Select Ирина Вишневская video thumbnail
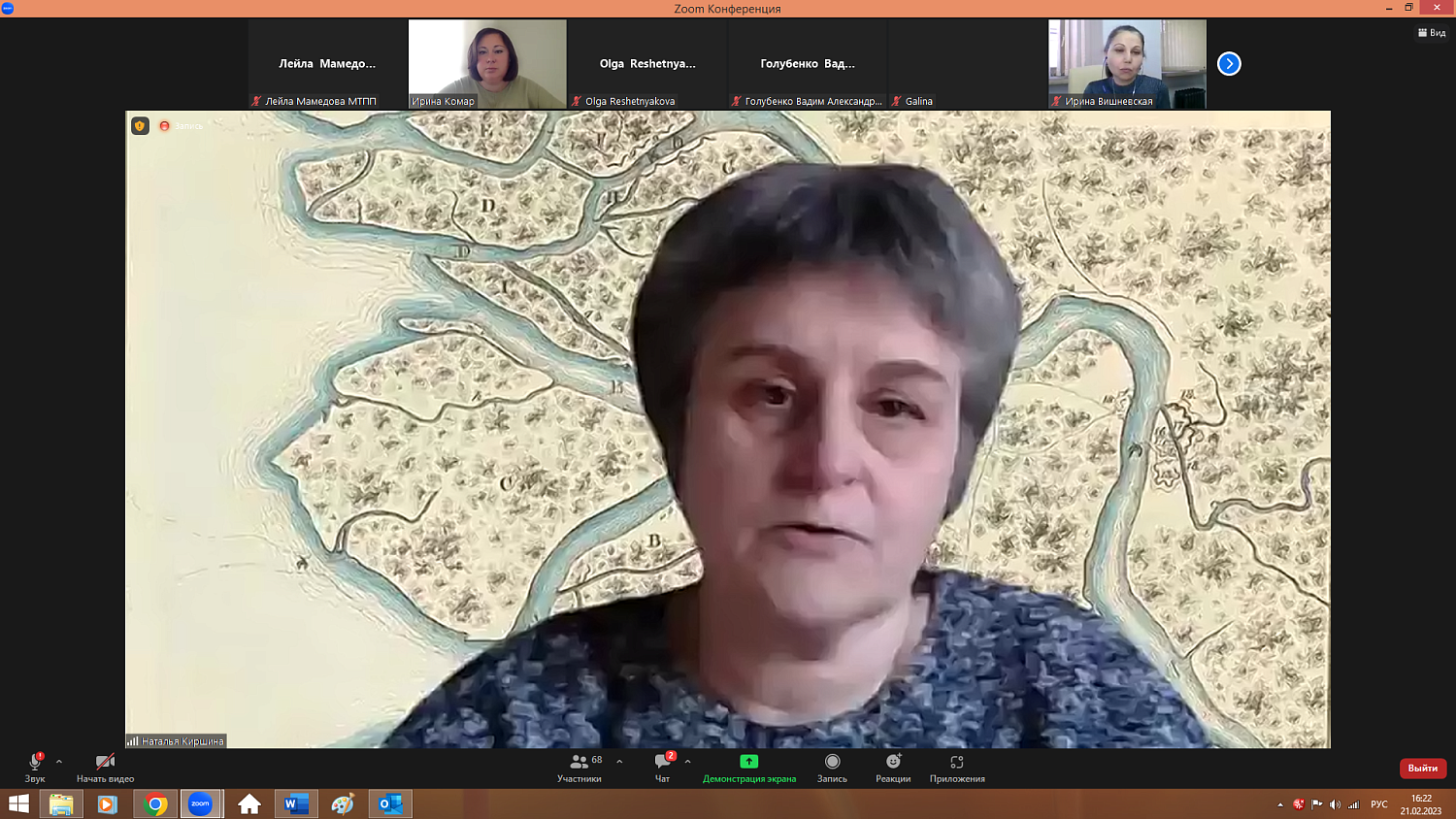1456x819 pixels. (1127, 64)
